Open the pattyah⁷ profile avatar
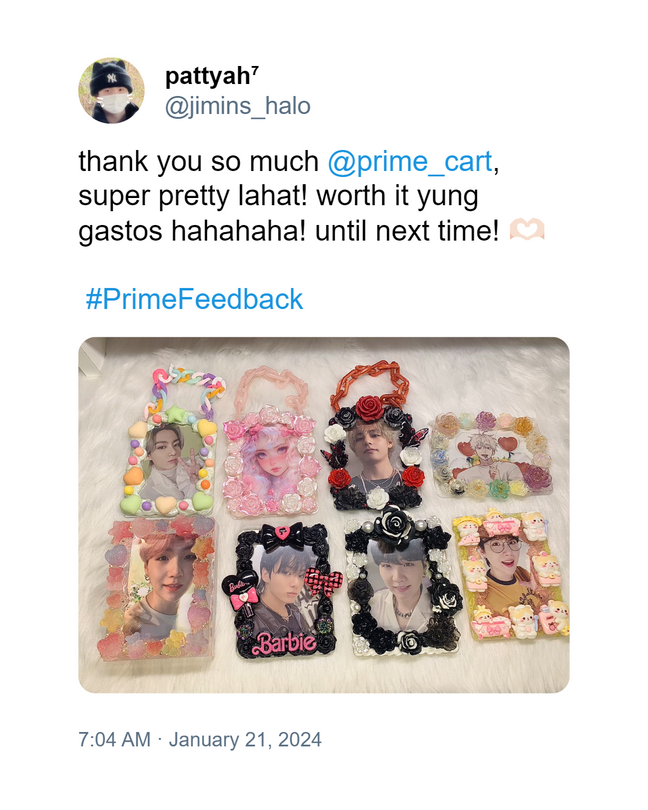This screenshot has width=648, height=810. click(x=111, y=90)
